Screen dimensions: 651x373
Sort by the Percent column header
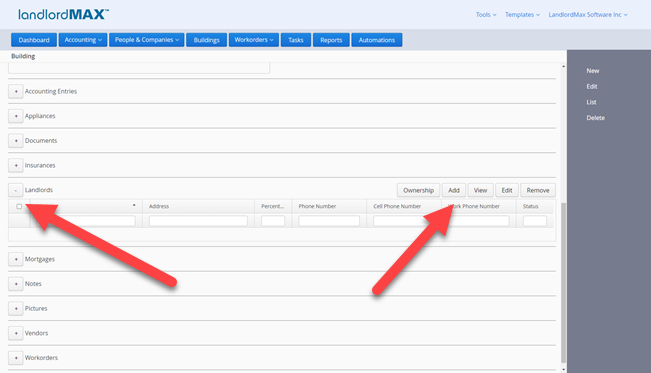pos(273,206)
